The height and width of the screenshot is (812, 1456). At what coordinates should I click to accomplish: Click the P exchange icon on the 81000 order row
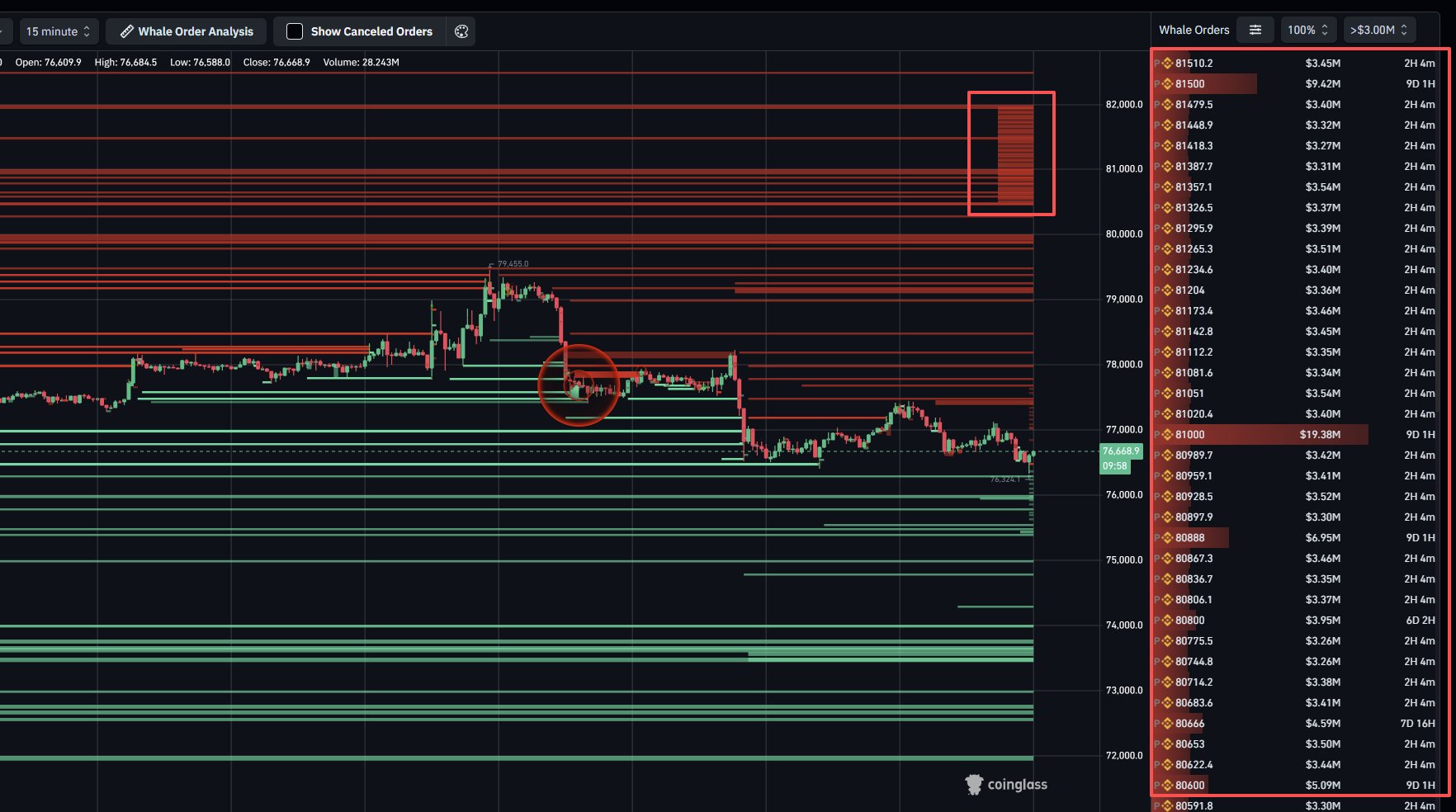coord(1157,434)
